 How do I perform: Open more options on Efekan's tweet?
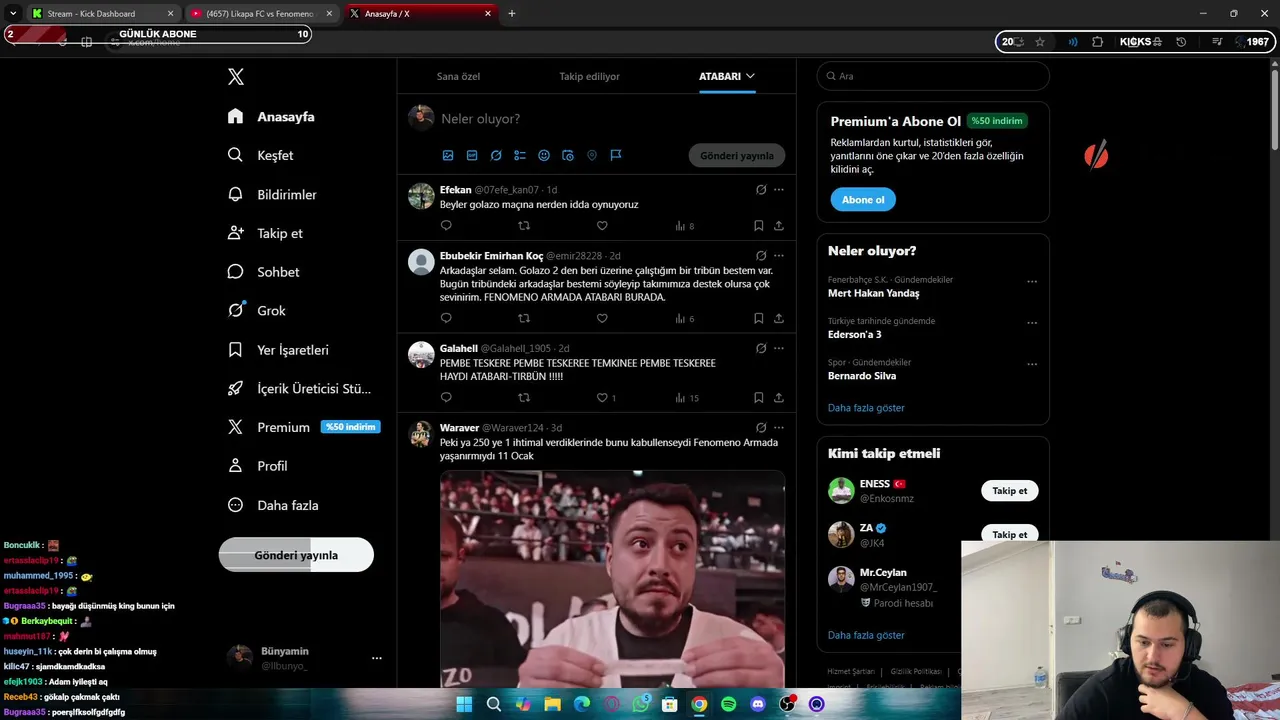click(779, 190)
